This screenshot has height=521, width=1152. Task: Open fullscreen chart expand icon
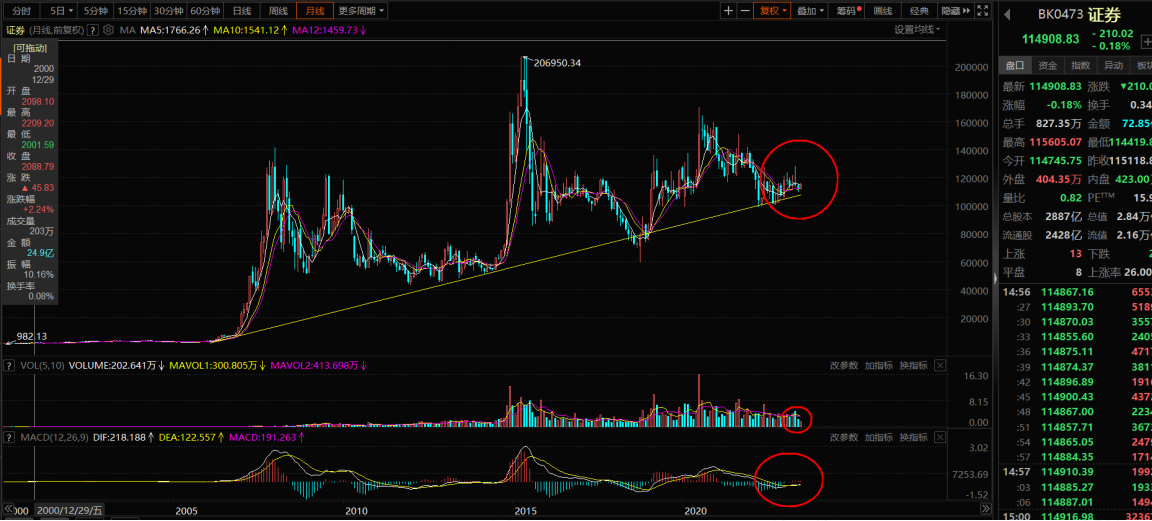pos(982,10)
